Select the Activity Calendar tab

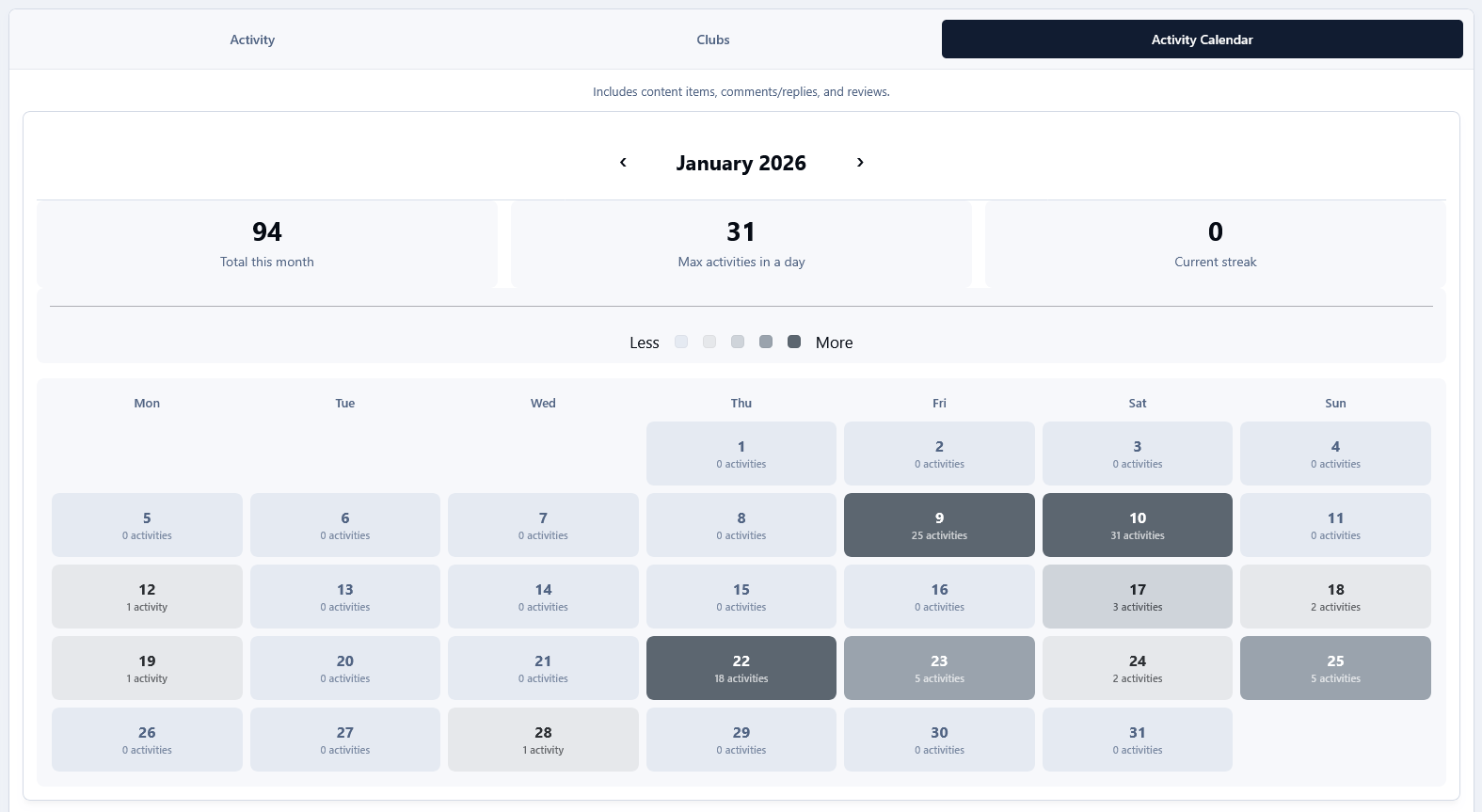point(1202,40)
